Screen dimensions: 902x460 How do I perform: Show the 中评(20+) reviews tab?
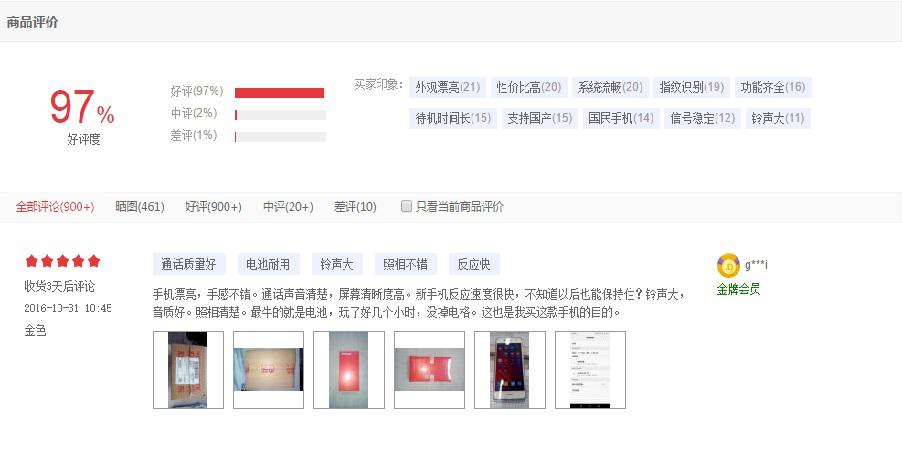[x=288, y=207]
